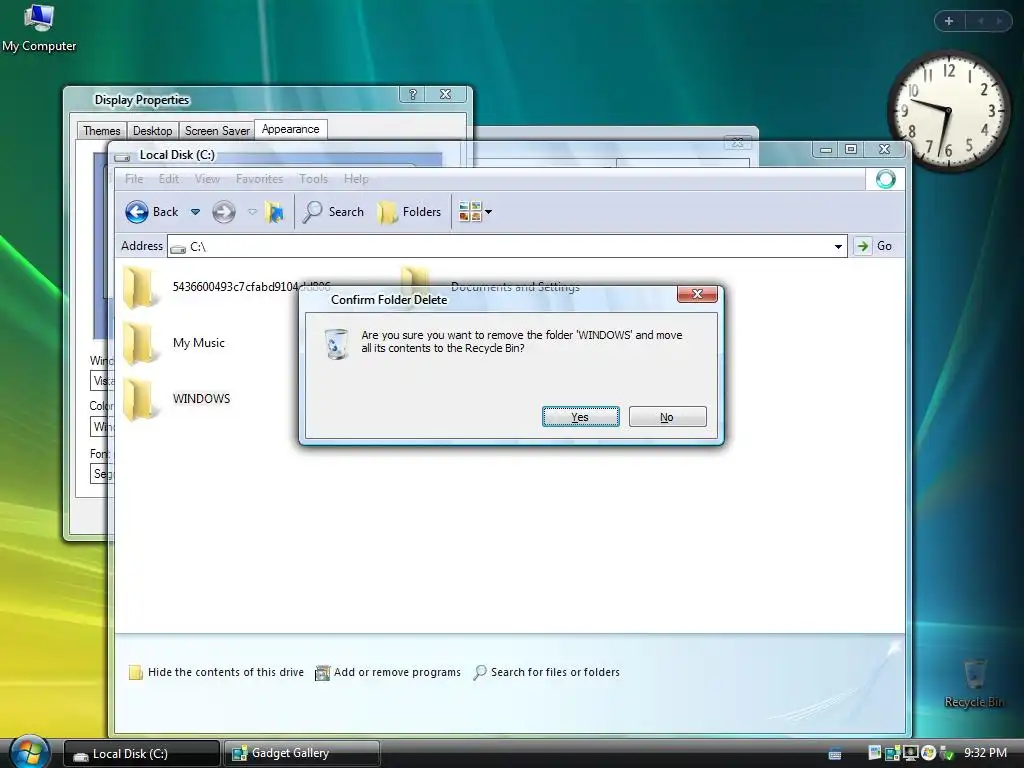Minimize the Local Disk (C:) window
The image size is (1024, 768).
coord(826,150)
